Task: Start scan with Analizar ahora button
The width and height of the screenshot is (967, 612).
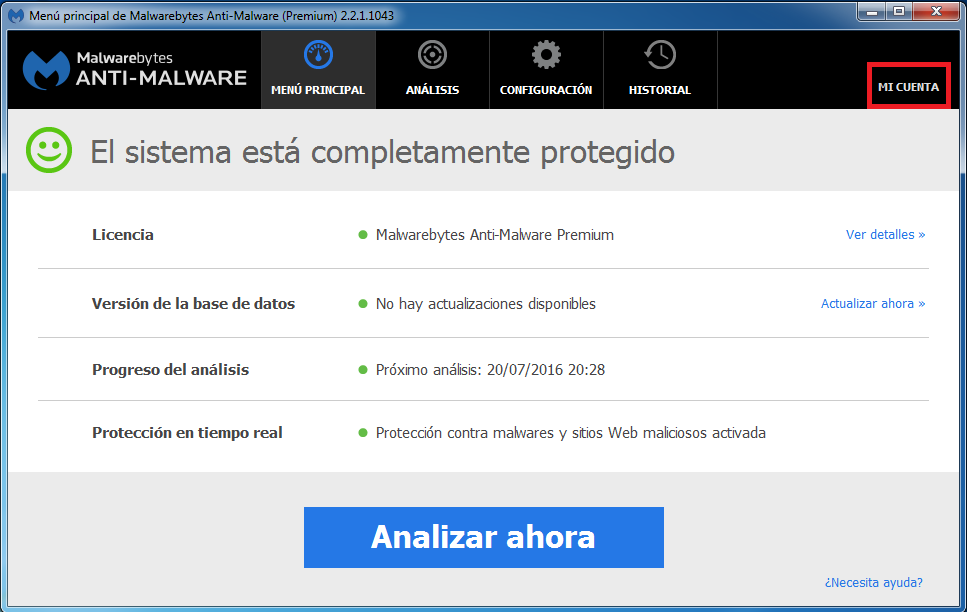Action: [484, 537]
